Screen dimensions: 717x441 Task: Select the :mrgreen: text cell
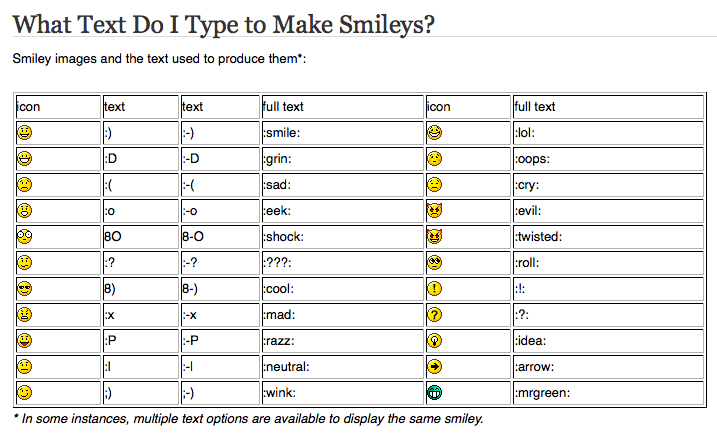click(608, 393)
